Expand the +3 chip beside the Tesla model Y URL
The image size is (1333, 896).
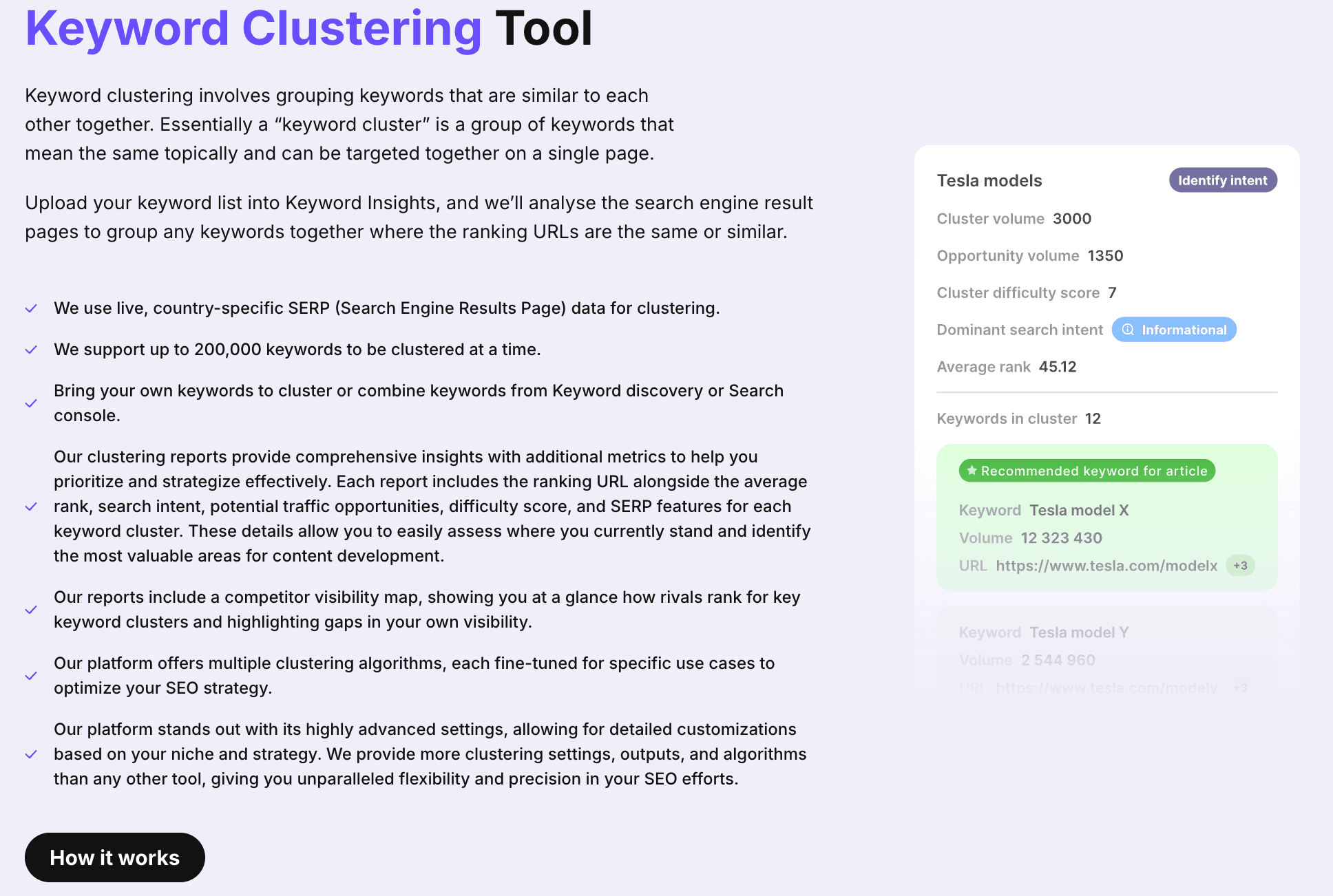[x=1239, y=687]
